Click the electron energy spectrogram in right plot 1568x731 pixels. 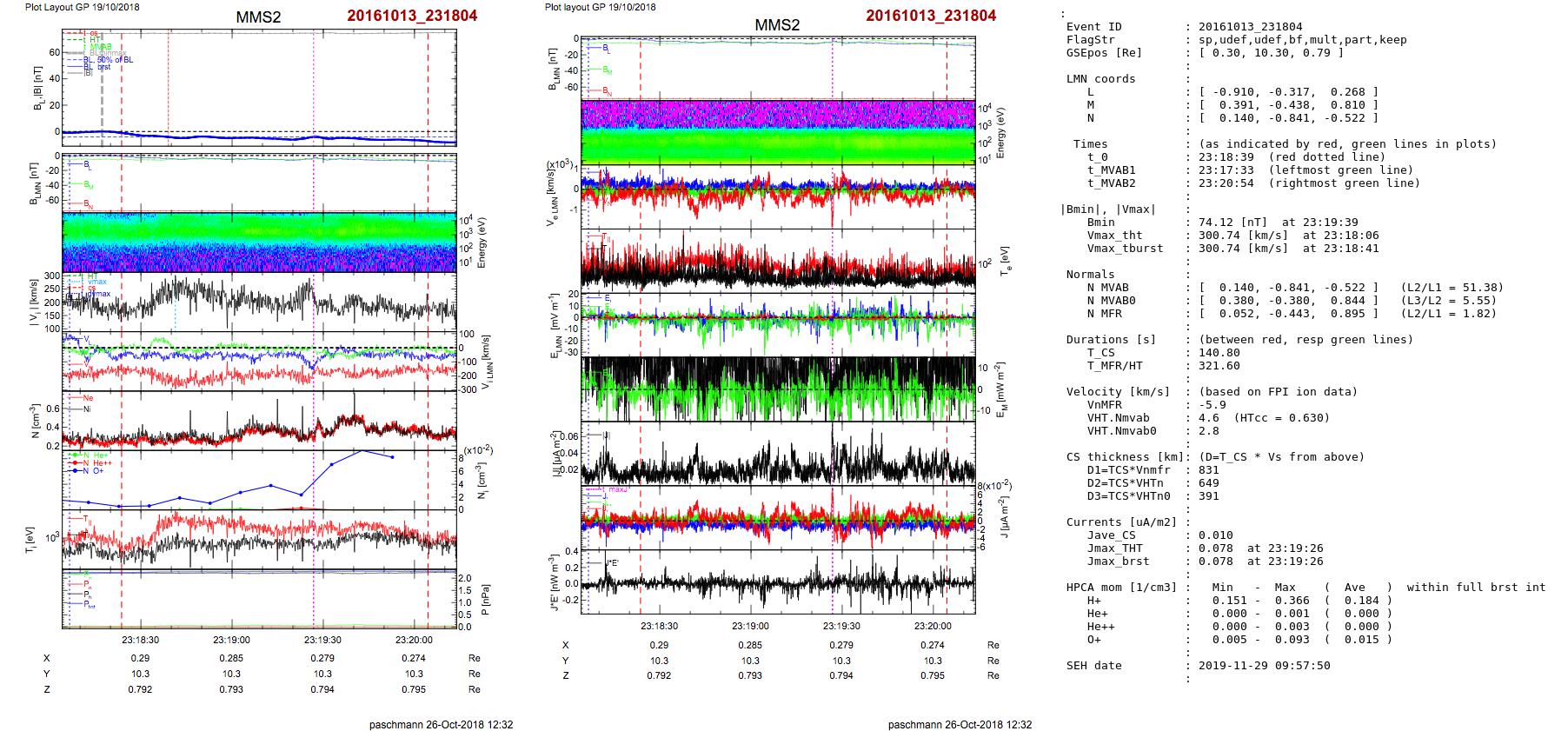pyautogui.click(x=778, y=131)
